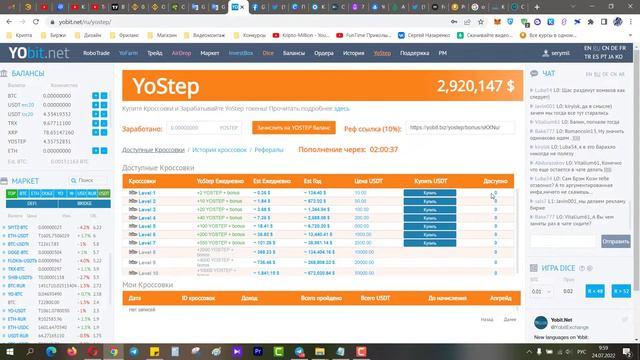This screenshot has width=640, height=360.
Task: Open Microsoft Edge from the taskbar
Action: point(51,351)
